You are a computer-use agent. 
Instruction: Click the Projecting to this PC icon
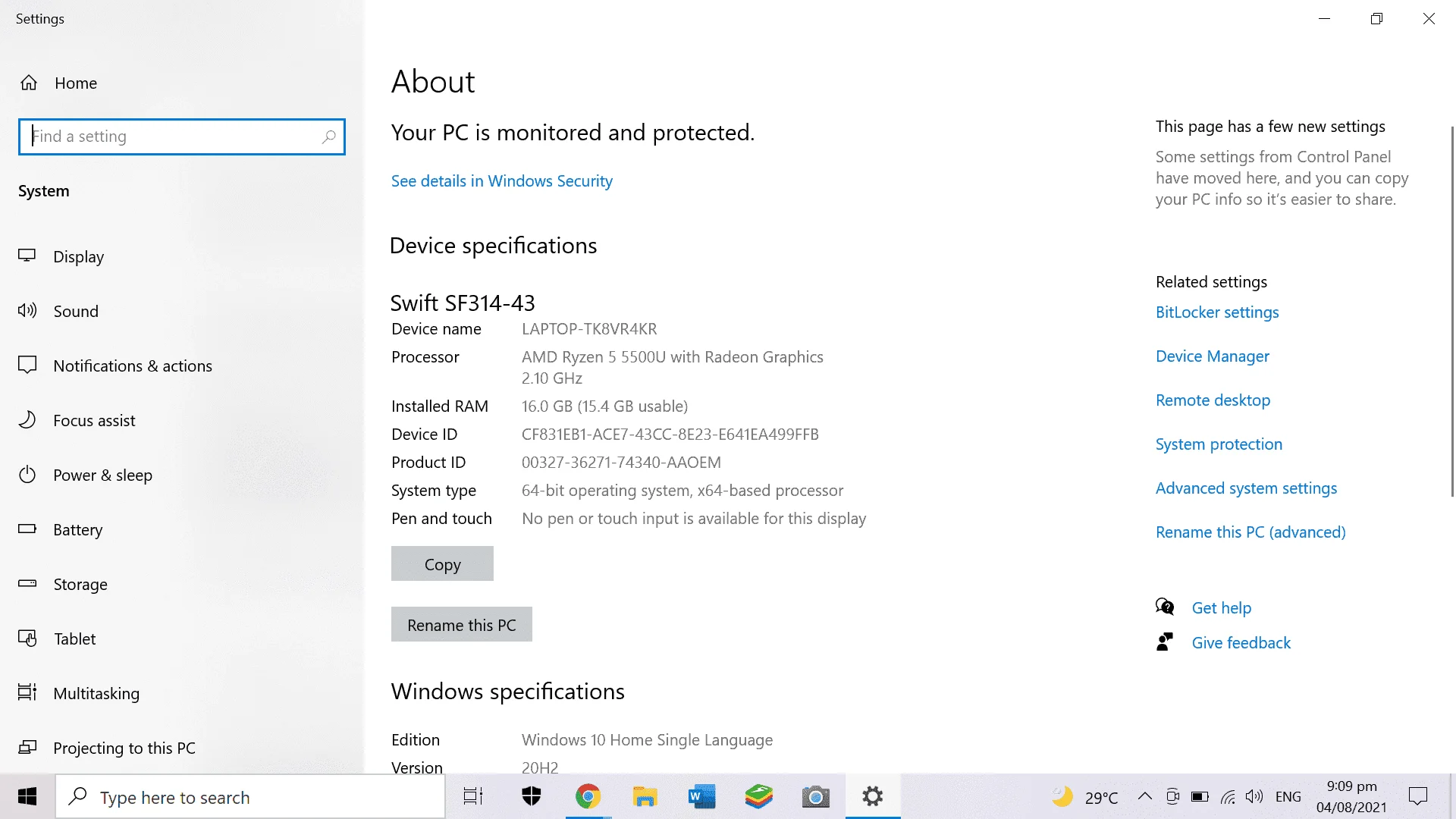pyautogui.click(x=27, y=747)
